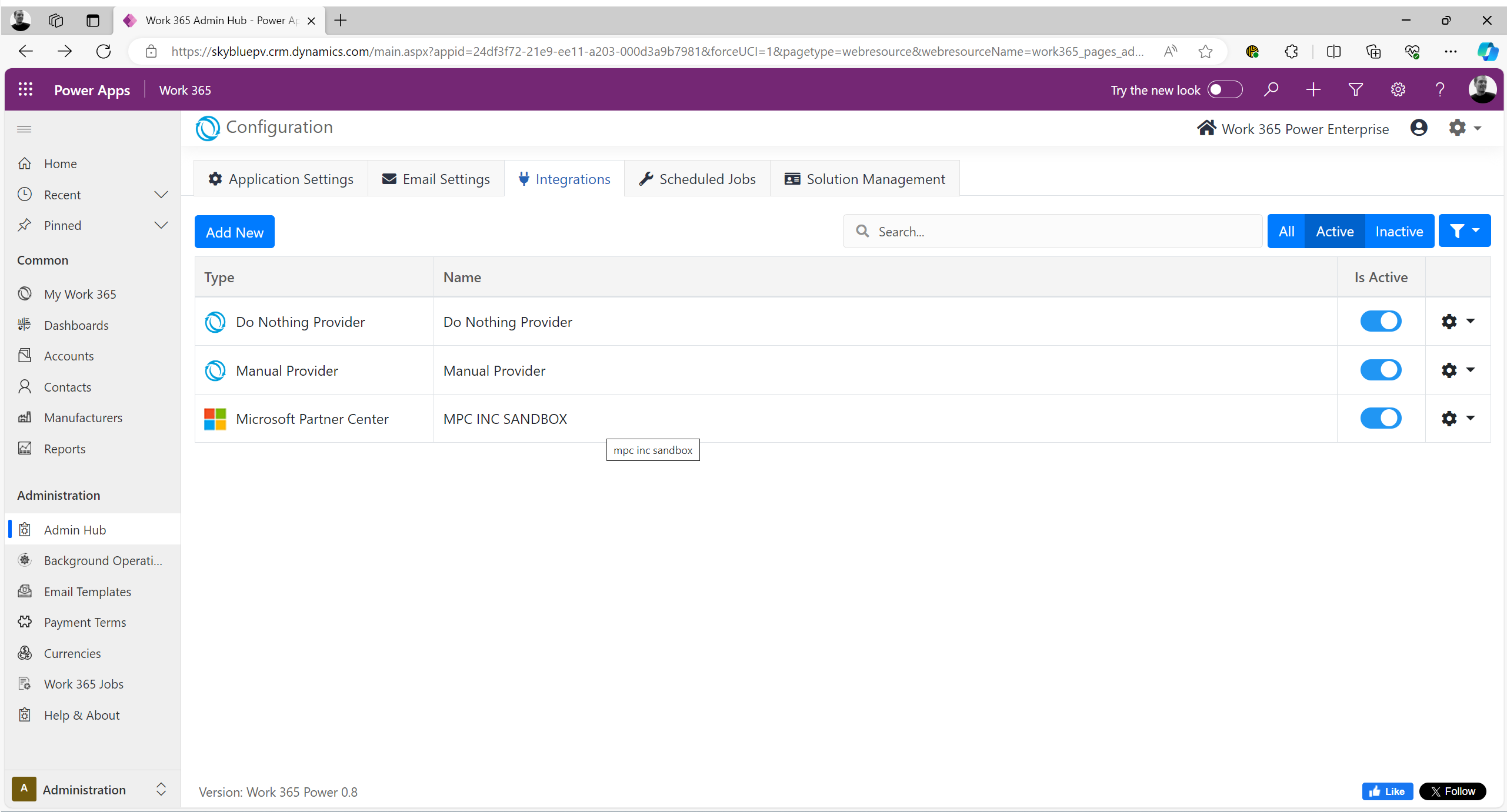The image size is (1507, 812).
Task: Toggle Do Nothing Provider active switch
Action: click(x=1381, y=321)
